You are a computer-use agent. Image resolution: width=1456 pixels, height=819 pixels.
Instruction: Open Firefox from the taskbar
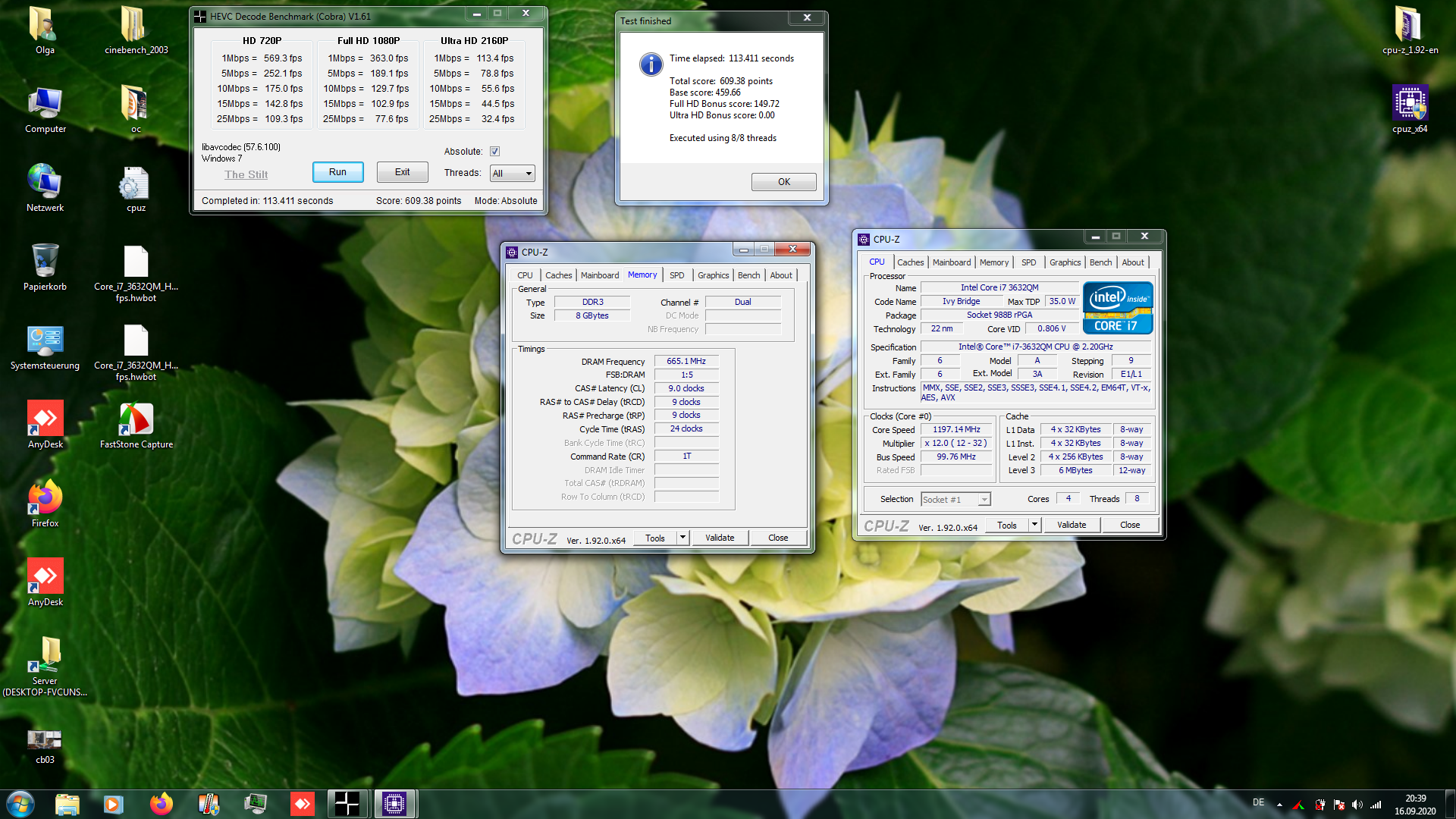pos(161,804)
